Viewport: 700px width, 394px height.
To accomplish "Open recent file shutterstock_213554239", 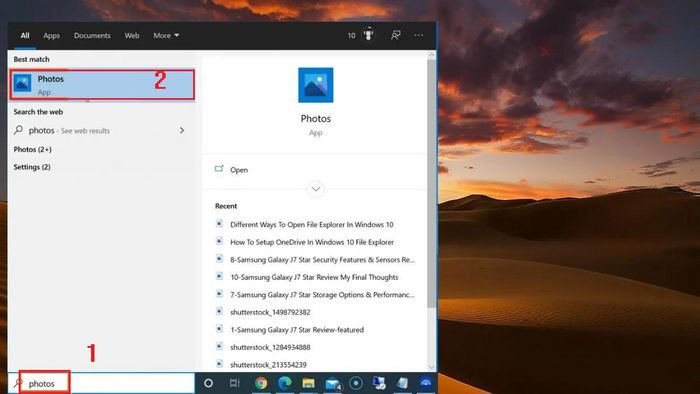I will (x=268, y=365).
